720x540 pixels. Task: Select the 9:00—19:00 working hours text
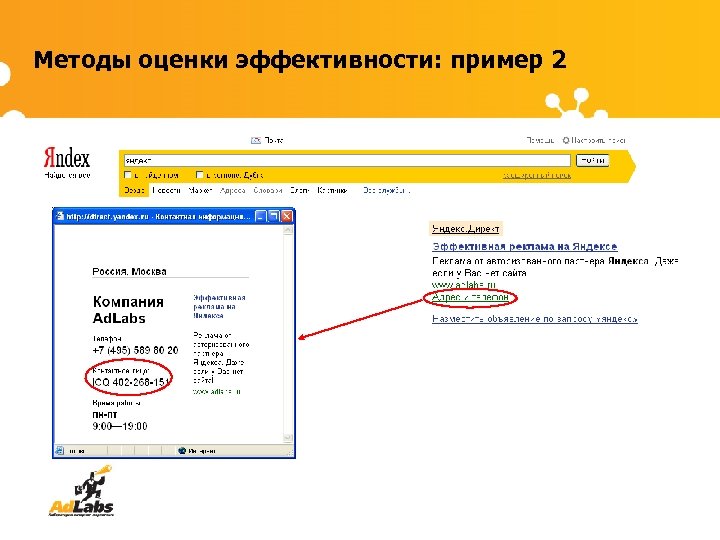pyautogui.click(x=120, y=427)
